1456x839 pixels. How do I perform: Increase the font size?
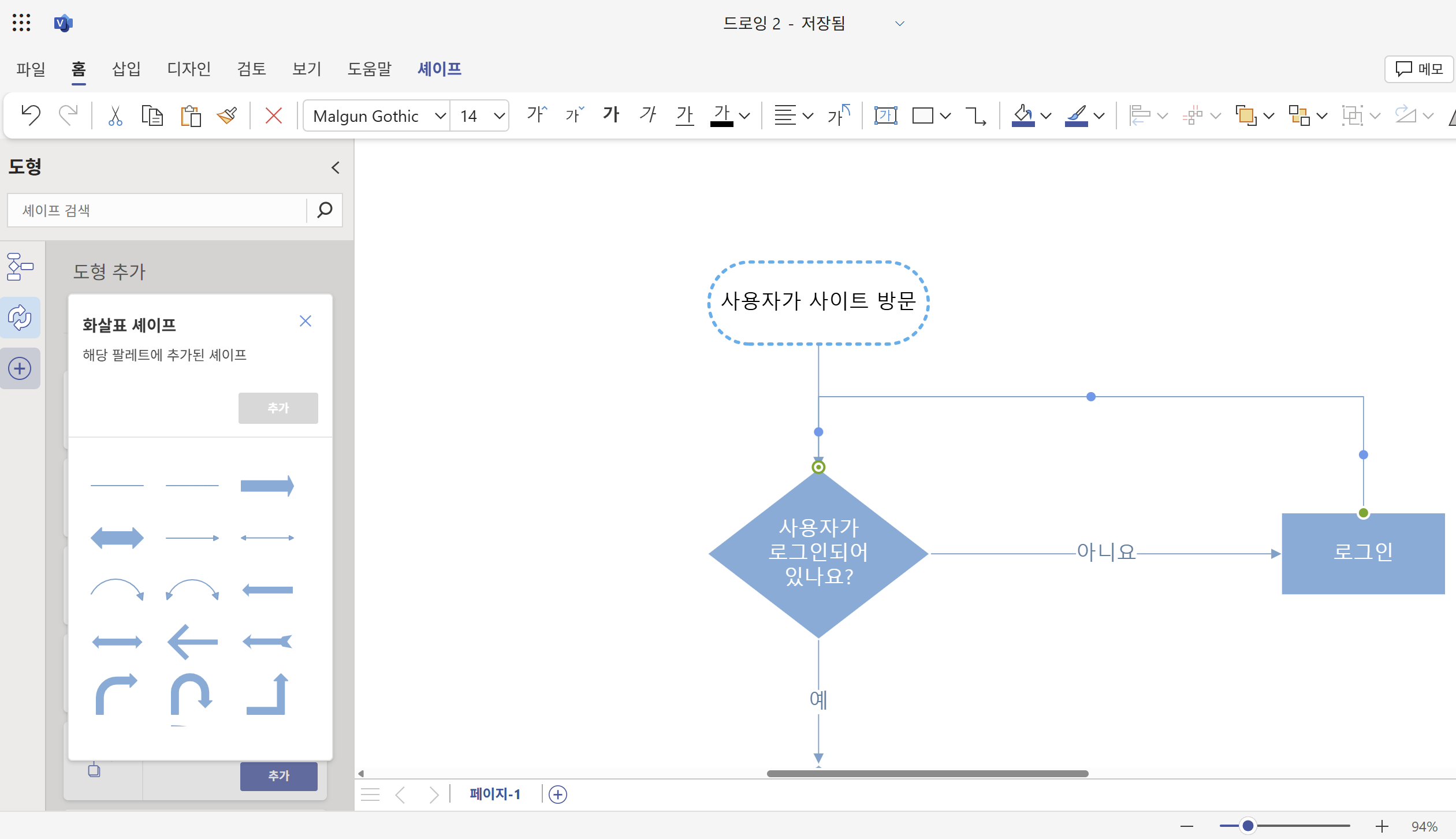pos(537,115)
